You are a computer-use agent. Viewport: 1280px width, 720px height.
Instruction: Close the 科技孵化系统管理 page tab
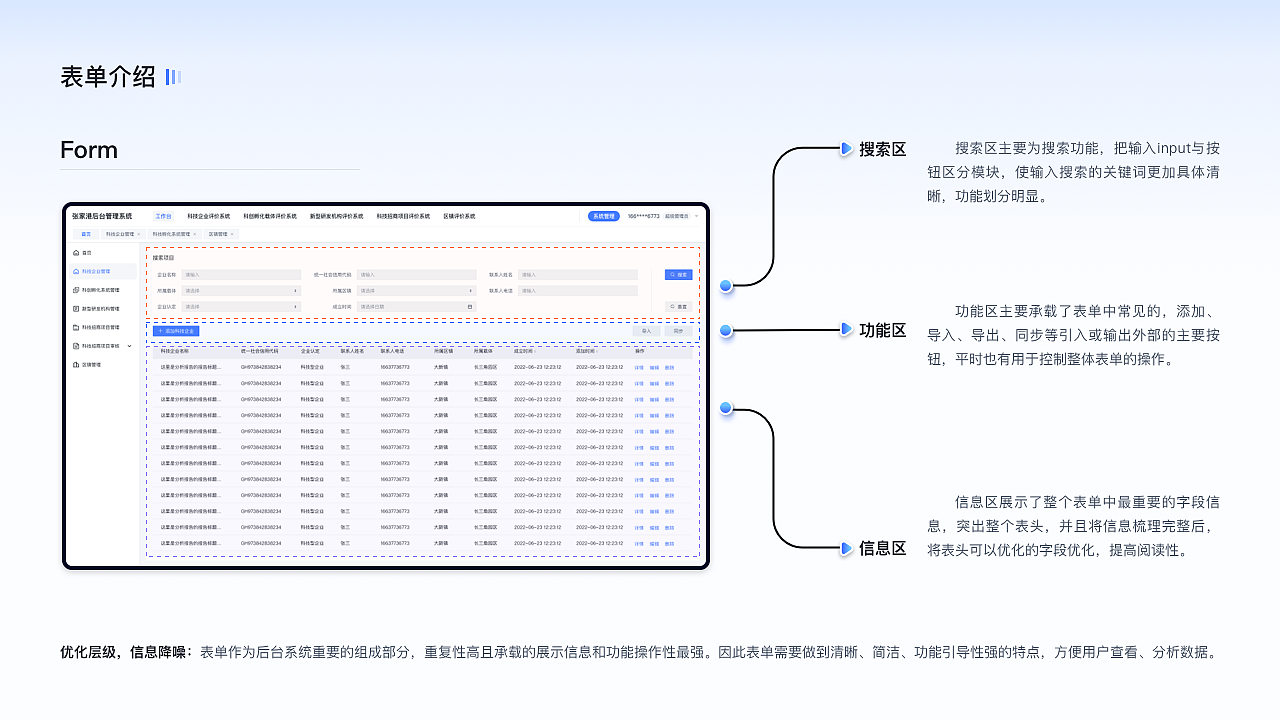(195, 234)
